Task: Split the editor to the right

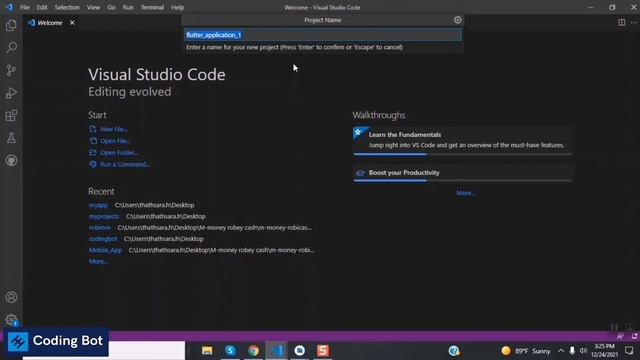Action: tap(621, 22)
